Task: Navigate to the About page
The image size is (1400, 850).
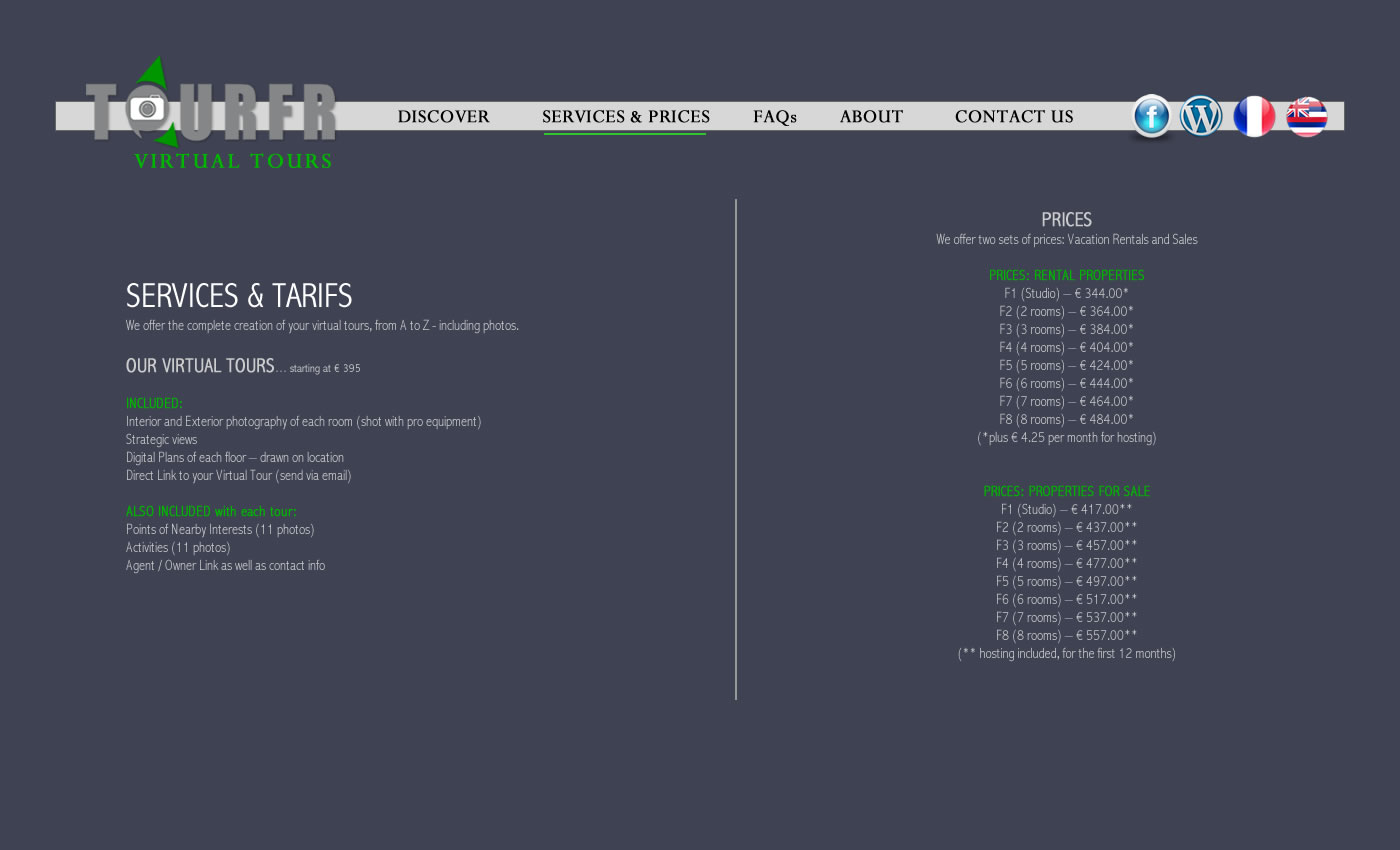Action: click(871, 117)
